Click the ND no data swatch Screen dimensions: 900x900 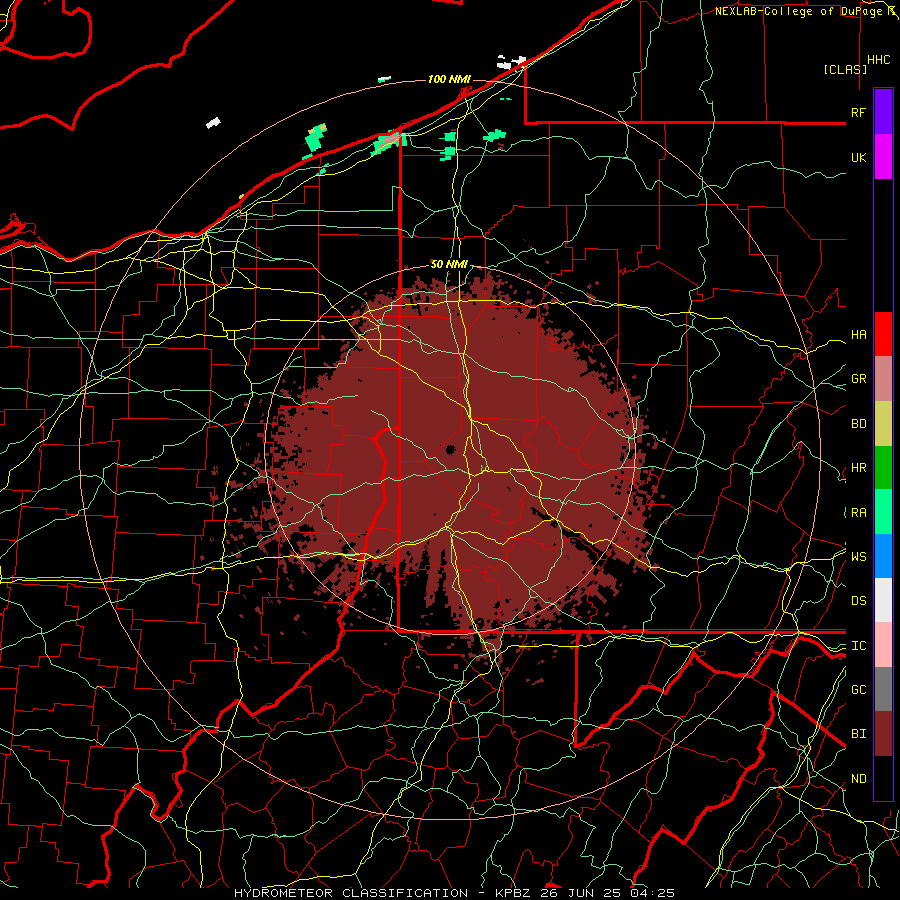coord(883,778)
